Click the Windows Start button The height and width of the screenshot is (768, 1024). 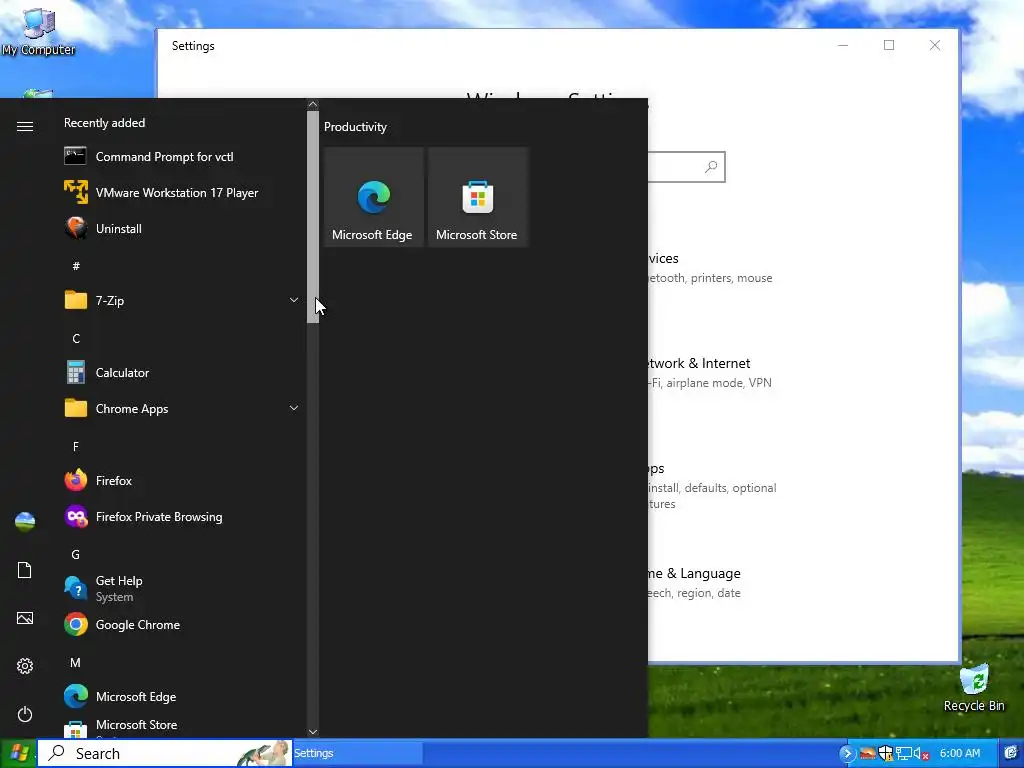[x=18, y=754]
